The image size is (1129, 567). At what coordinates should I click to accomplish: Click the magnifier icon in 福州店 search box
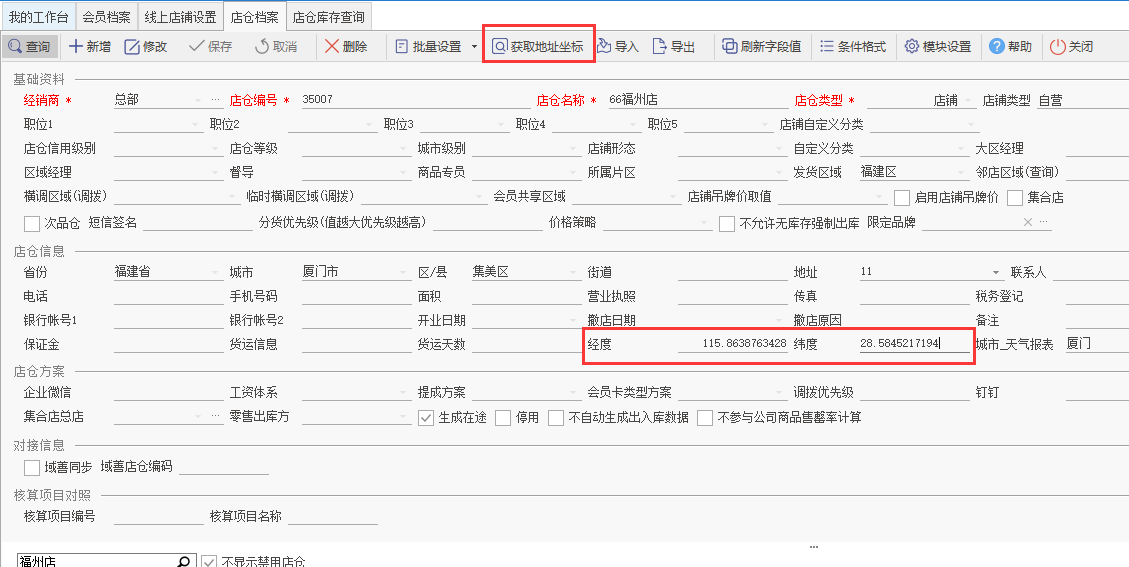184,561
